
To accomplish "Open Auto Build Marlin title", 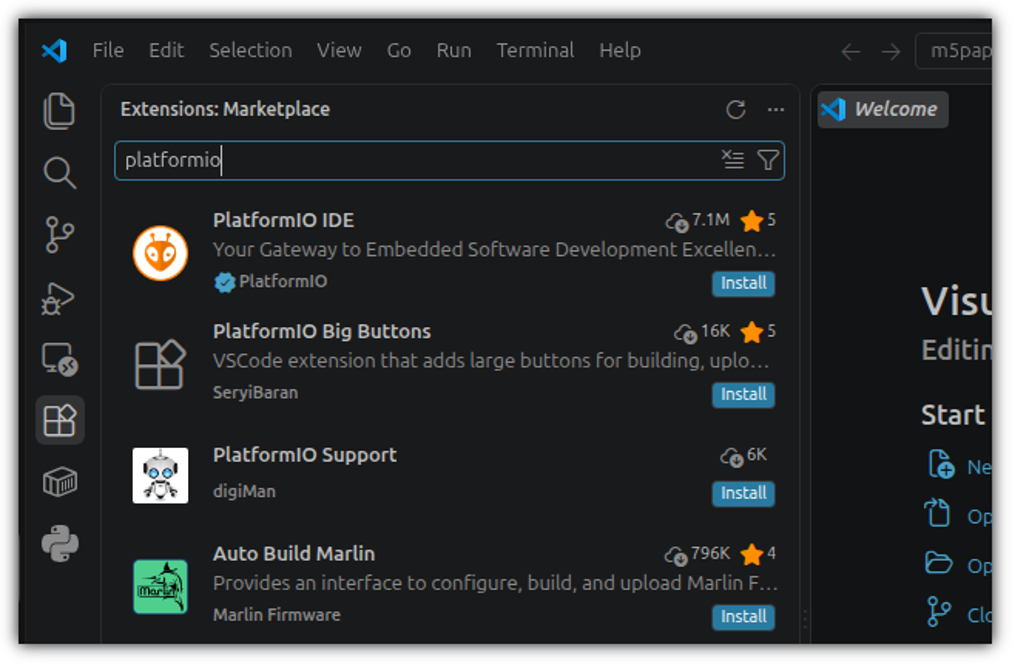I will [x=294, y=554].
